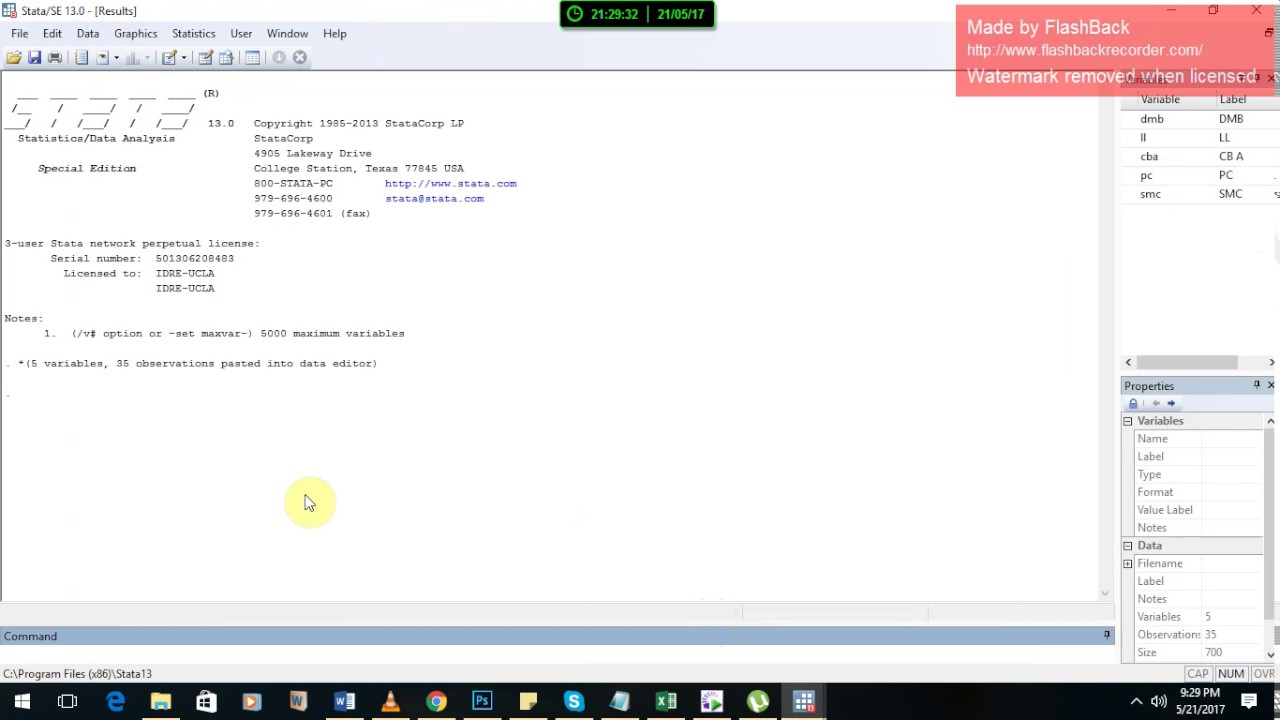
Task: Click the Format property row
Action: (1200, 492)
